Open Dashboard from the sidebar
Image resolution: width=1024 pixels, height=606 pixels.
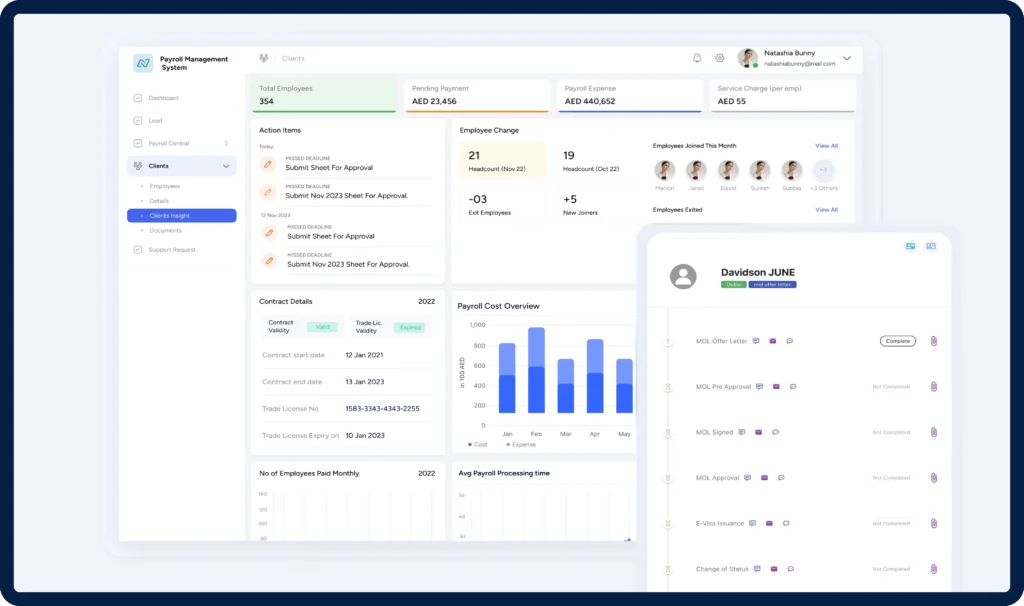tap(163, 98)
